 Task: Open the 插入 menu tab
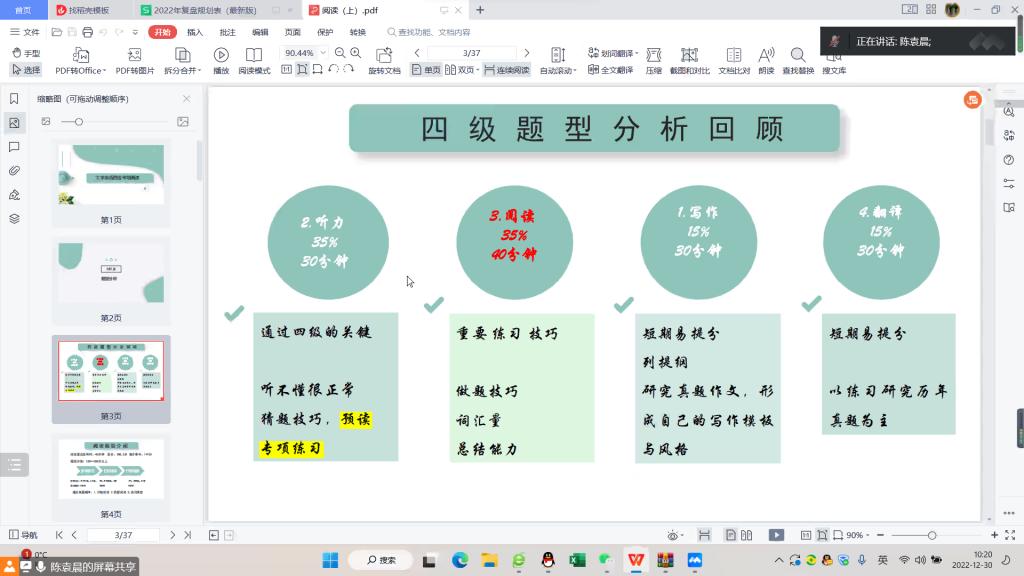click(195, 32)
